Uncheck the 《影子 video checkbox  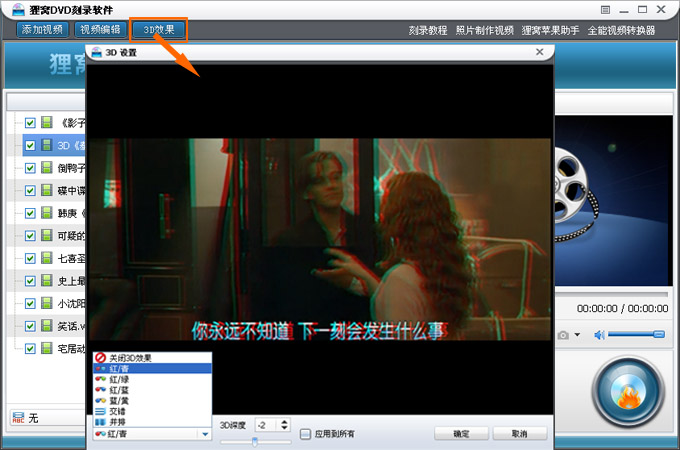coord(30,123)
